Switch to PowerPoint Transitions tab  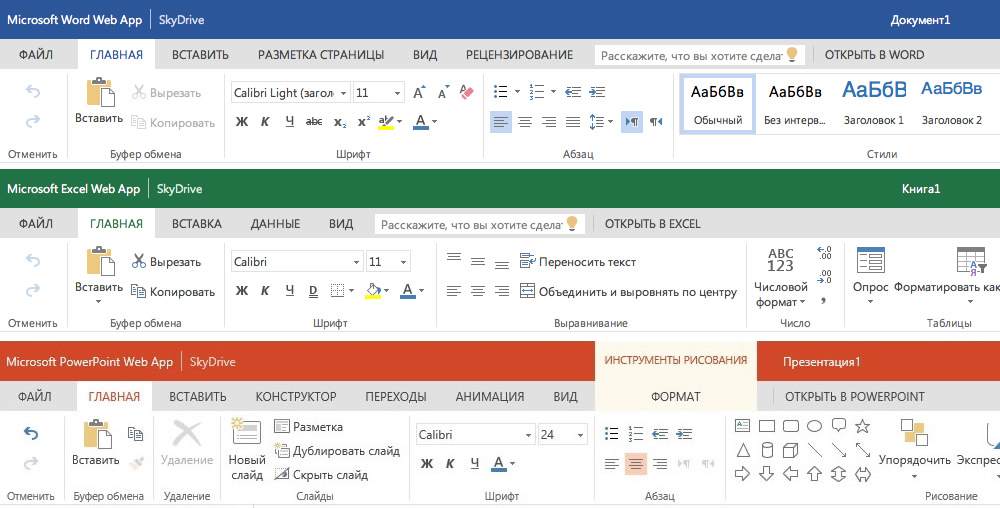[395, 396]
